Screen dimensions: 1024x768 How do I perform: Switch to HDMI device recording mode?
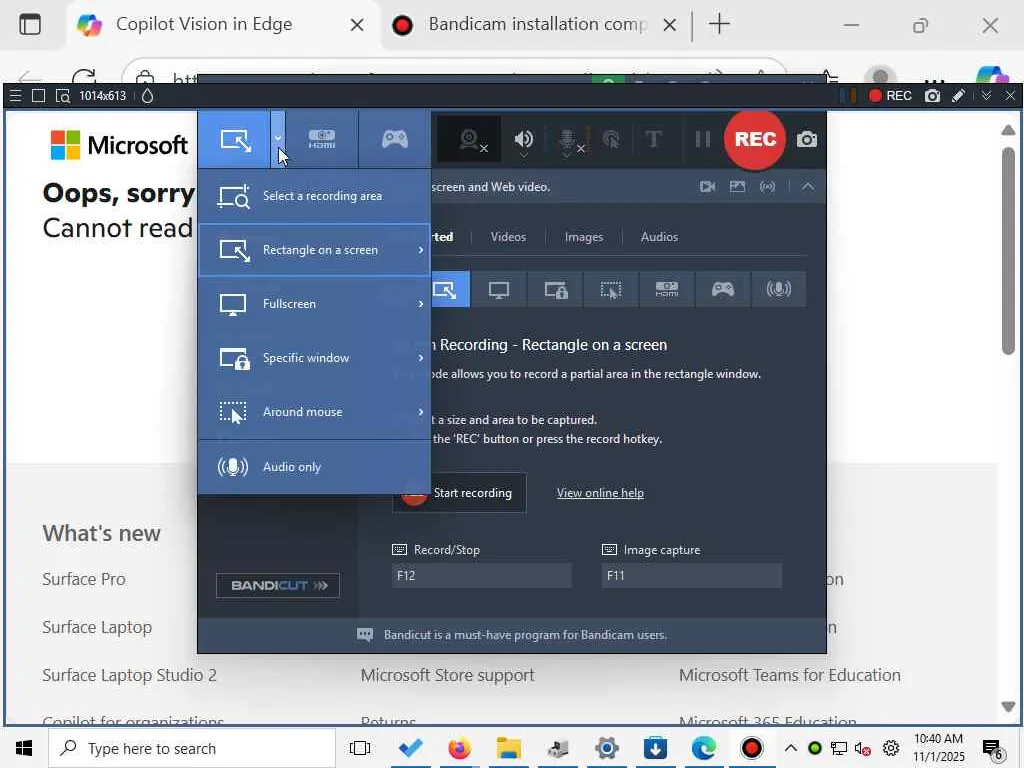tap(322, 139)
